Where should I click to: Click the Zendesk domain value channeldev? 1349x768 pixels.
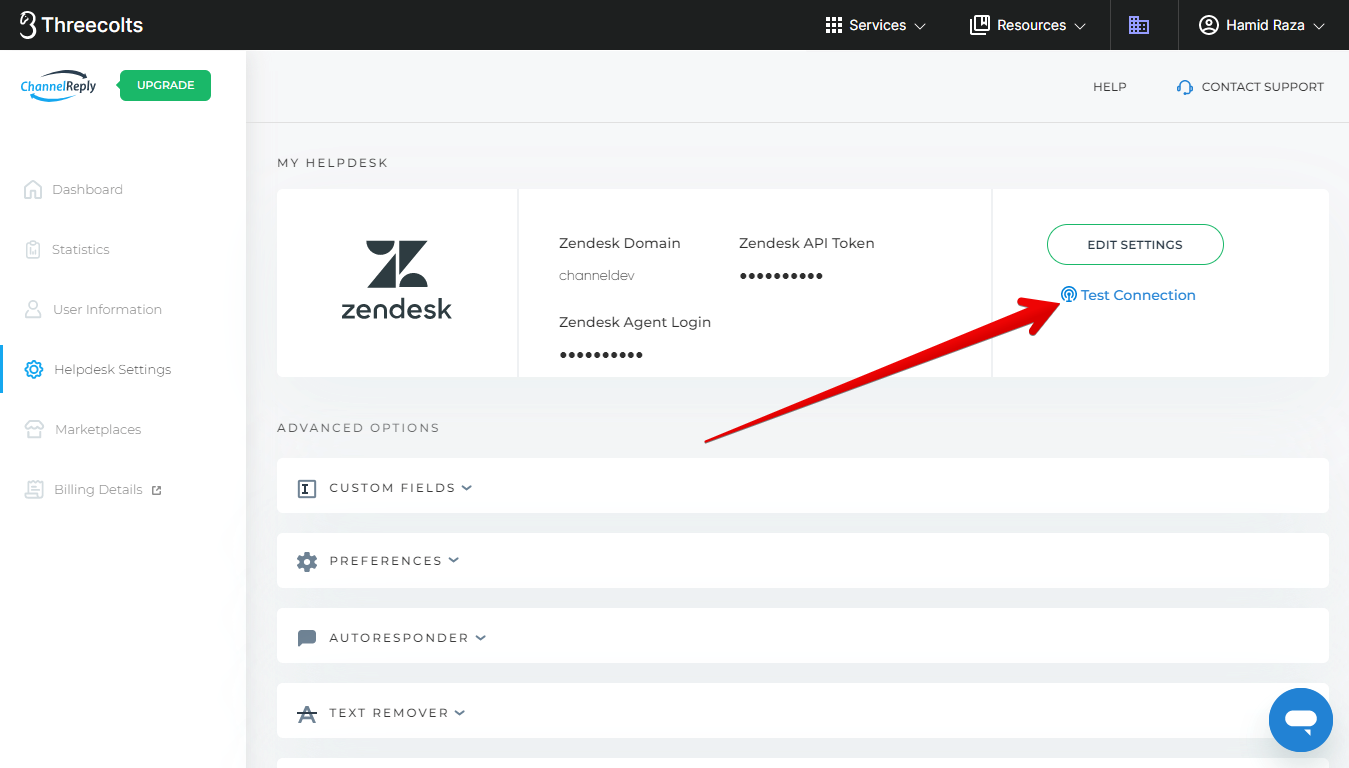coord(597,275)
